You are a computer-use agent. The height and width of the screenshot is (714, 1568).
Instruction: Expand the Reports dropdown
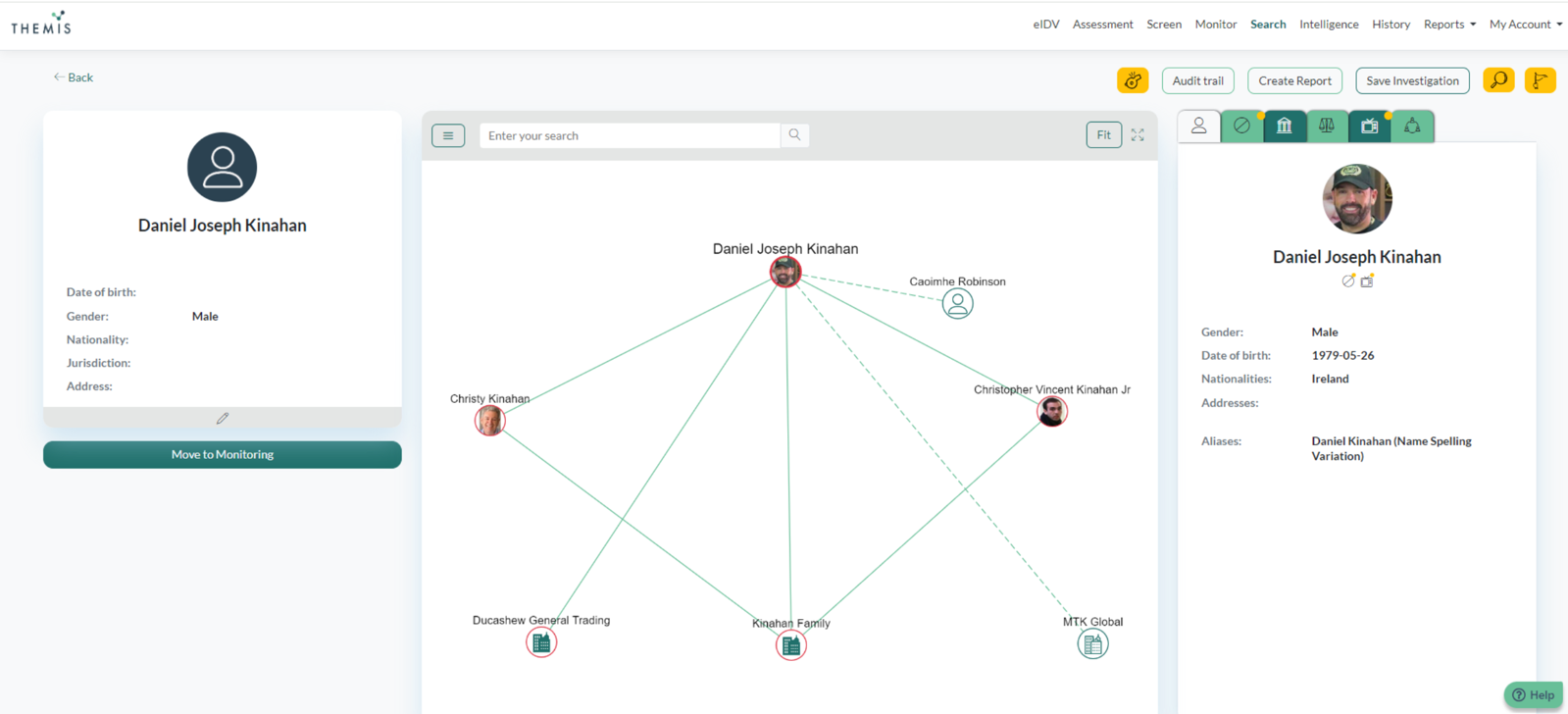click(1449, 25)
